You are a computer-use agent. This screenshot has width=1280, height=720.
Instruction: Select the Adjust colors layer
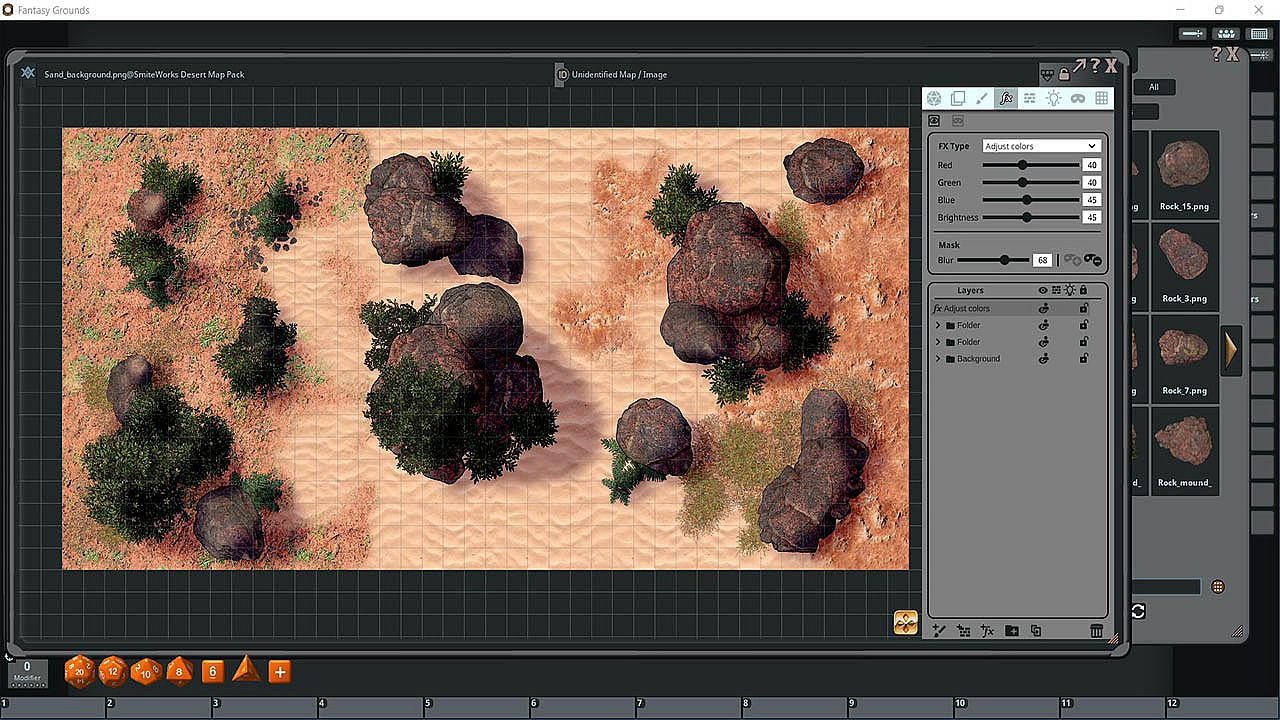[967, 309]
